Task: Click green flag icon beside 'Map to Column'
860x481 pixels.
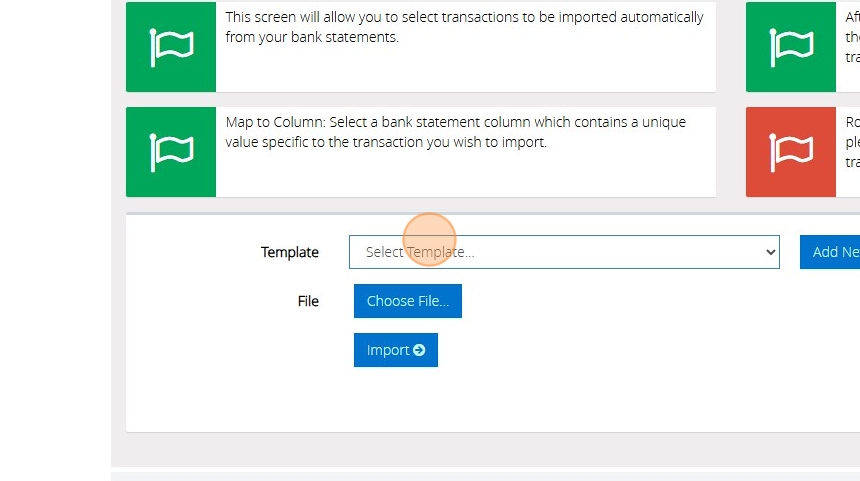Action: coord(171,152)
